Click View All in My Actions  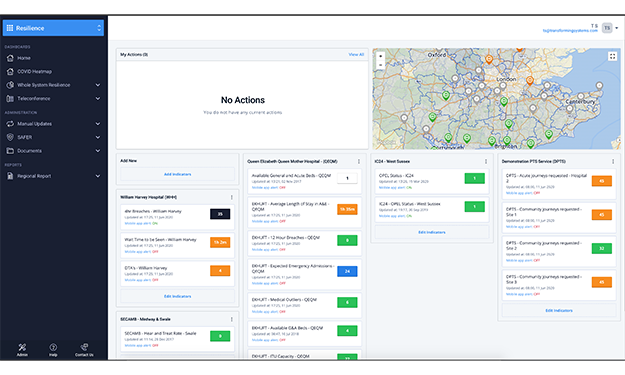[x=356, y=55]
